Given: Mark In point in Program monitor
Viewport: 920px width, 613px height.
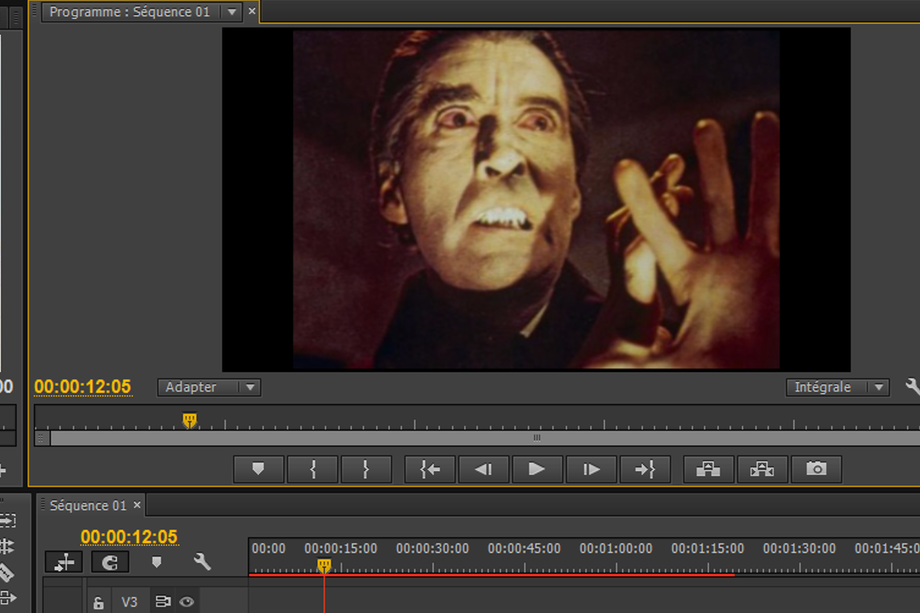Looking at the screenshot, I should pos(312,469).
